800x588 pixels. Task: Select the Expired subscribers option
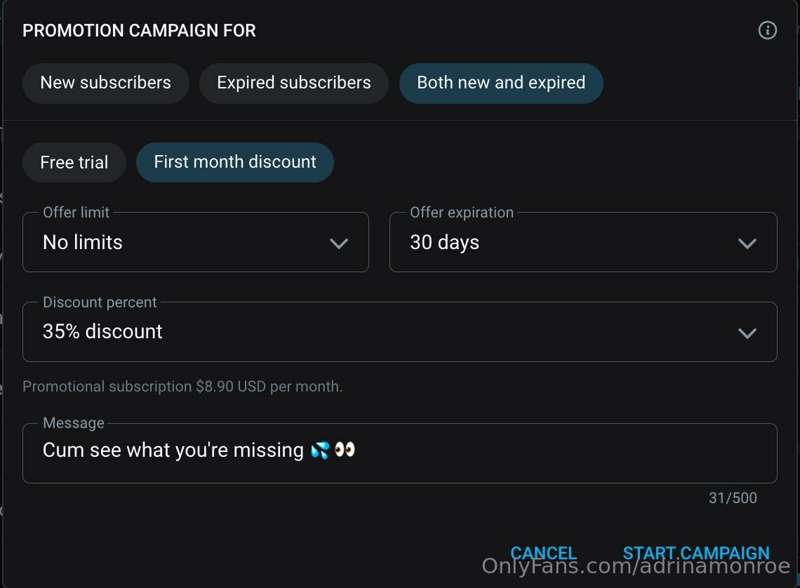294,83
